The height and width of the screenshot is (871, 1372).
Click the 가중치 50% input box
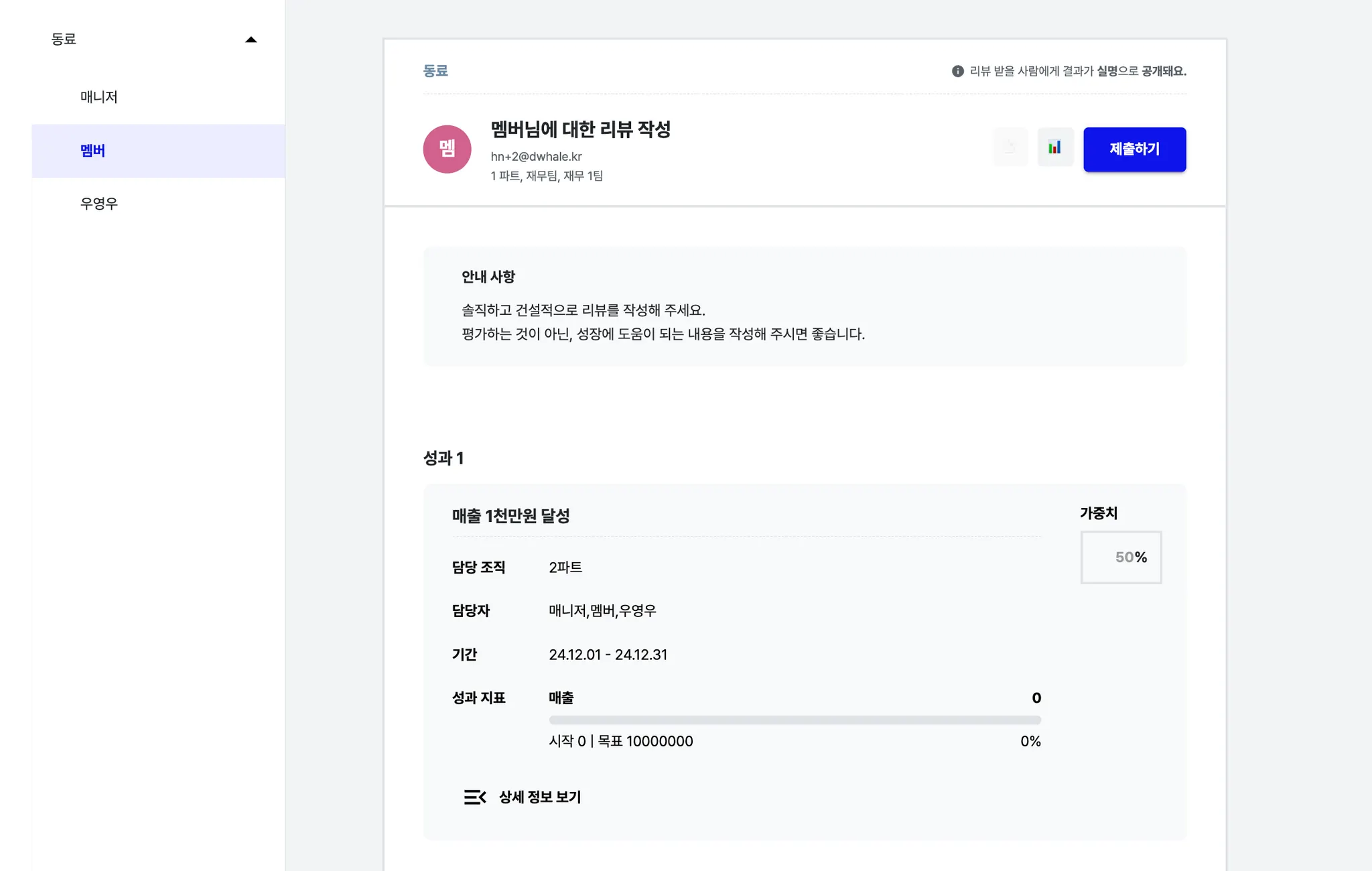(x=1121, y=557)
